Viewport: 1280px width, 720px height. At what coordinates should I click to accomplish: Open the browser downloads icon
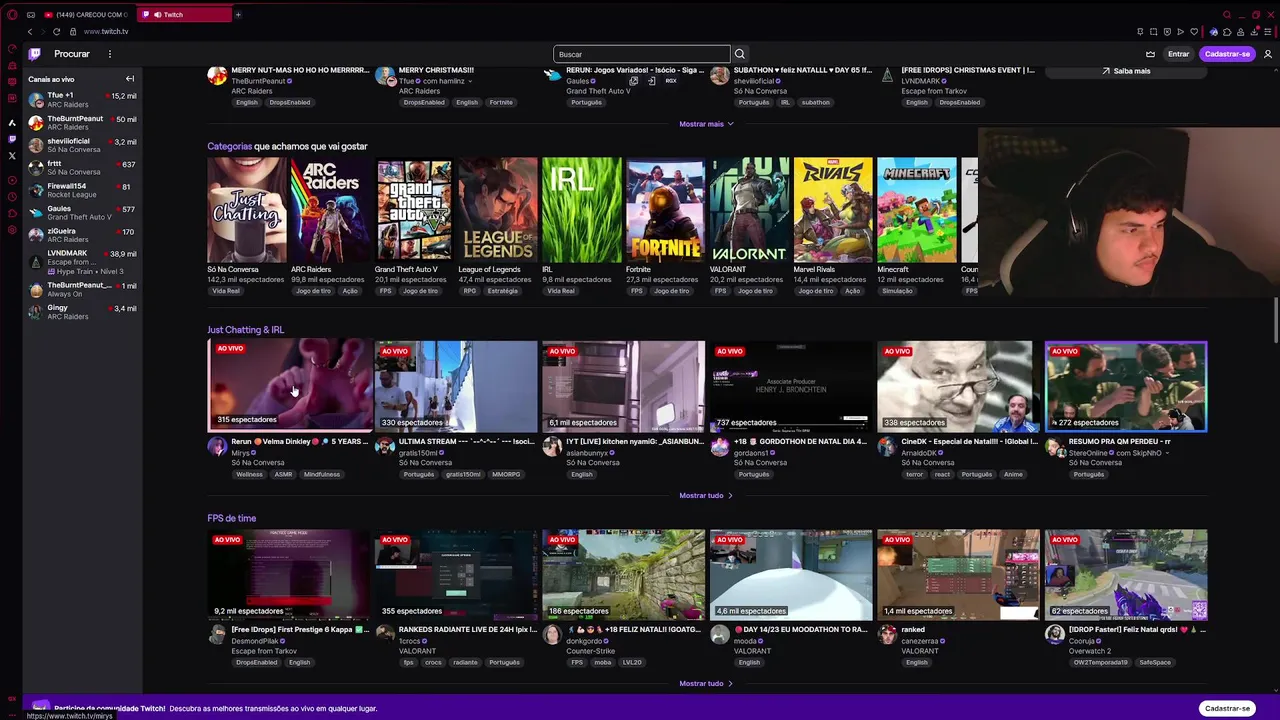pyautogui.click(x=1254, y=32)
